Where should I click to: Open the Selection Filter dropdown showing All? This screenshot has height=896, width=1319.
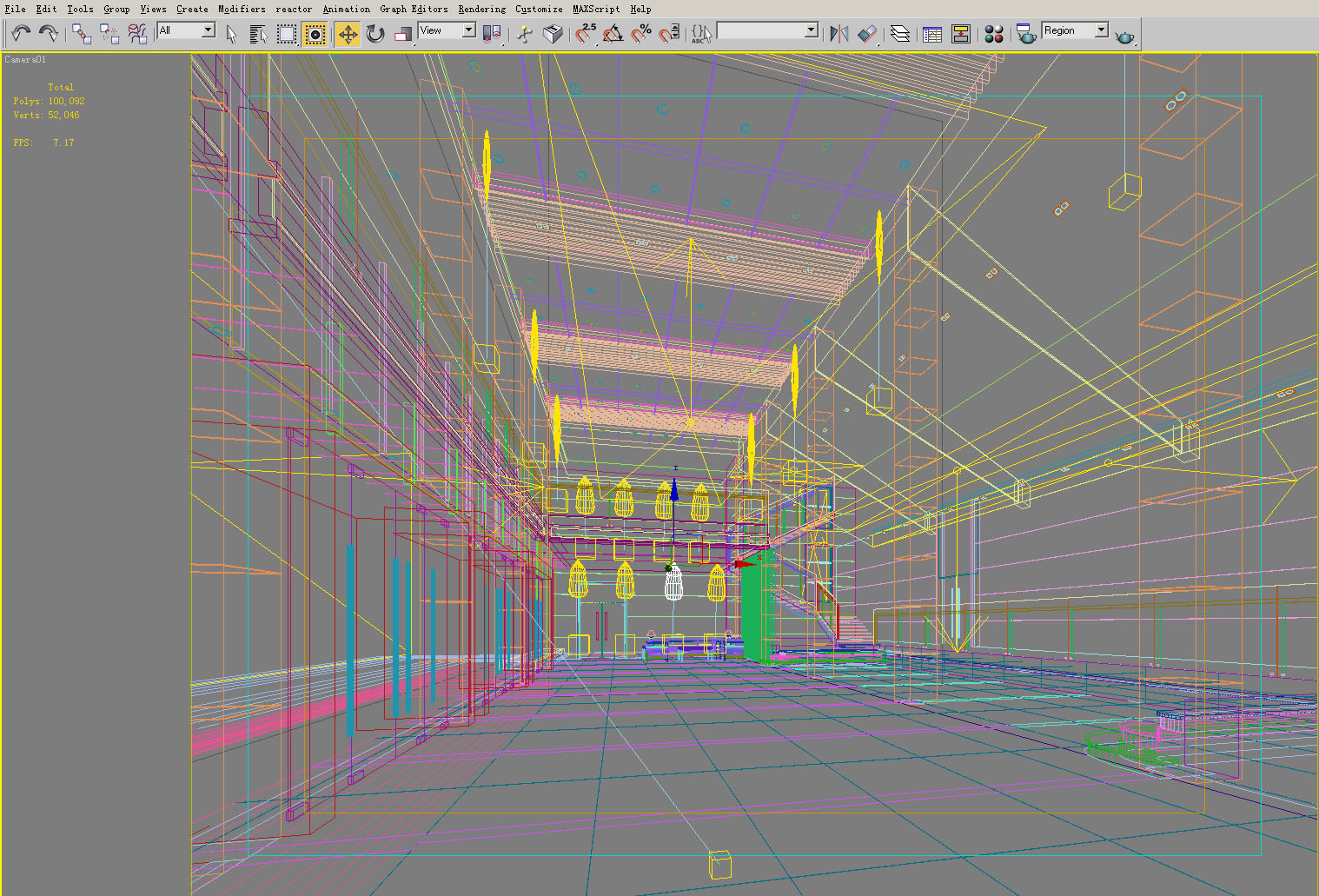185,29
